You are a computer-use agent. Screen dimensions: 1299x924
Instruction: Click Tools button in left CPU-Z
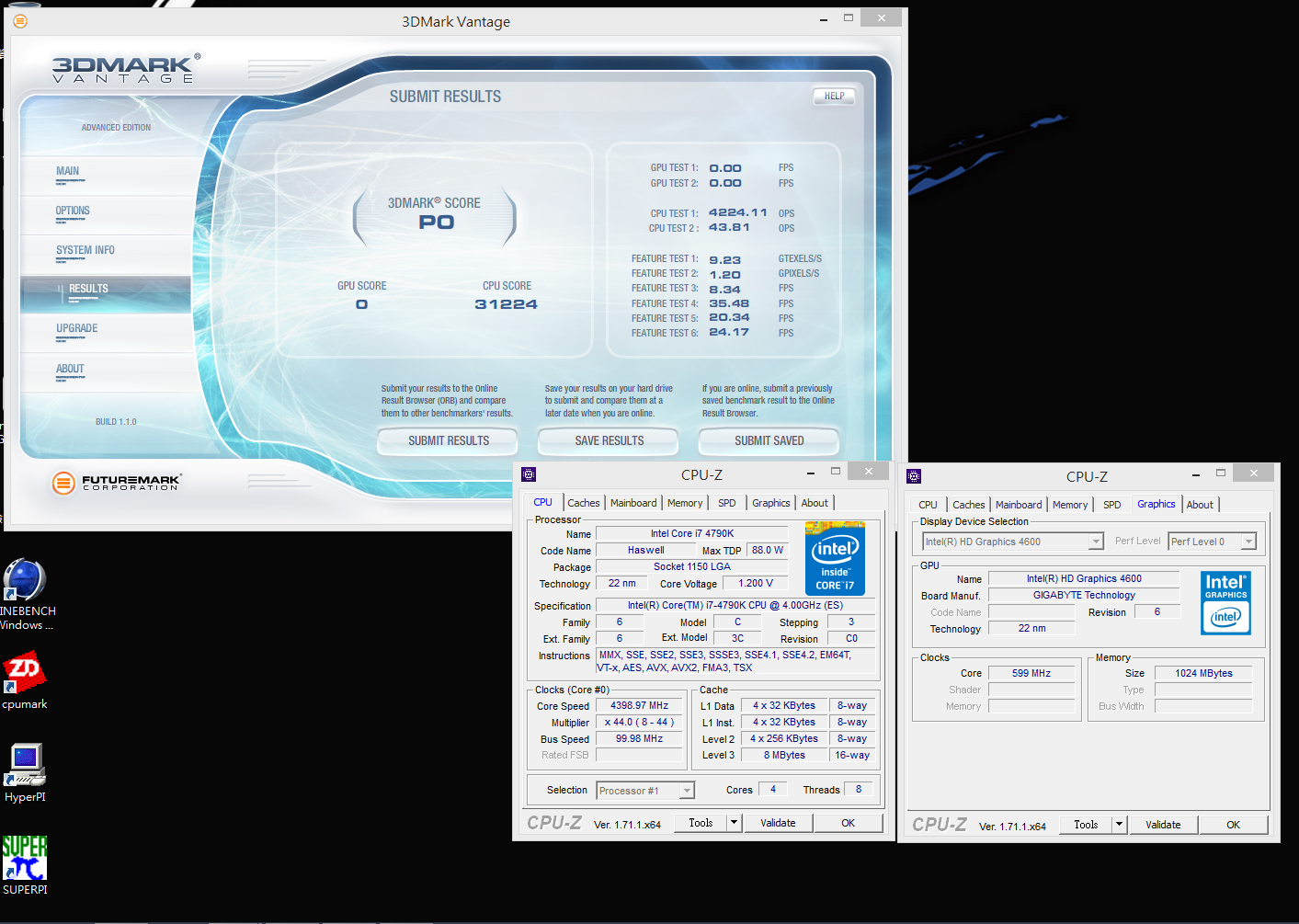(x=701, y=823)
